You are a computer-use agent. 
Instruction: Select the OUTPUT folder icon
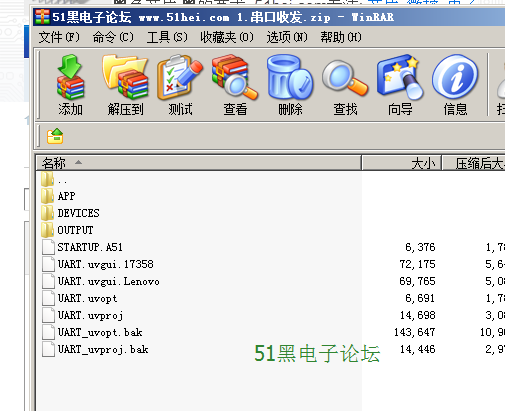click(x=48, y=230)
